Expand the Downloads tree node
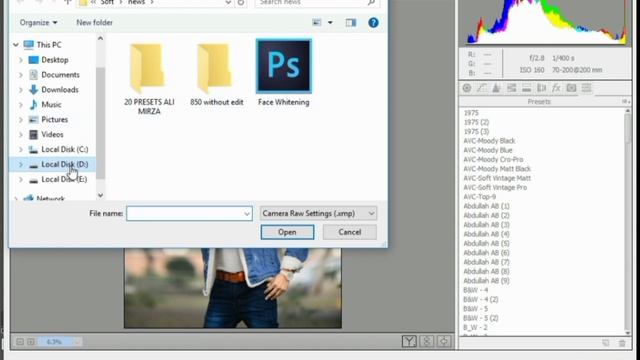This screenshot has height=360, width=640. click(20, 90)
